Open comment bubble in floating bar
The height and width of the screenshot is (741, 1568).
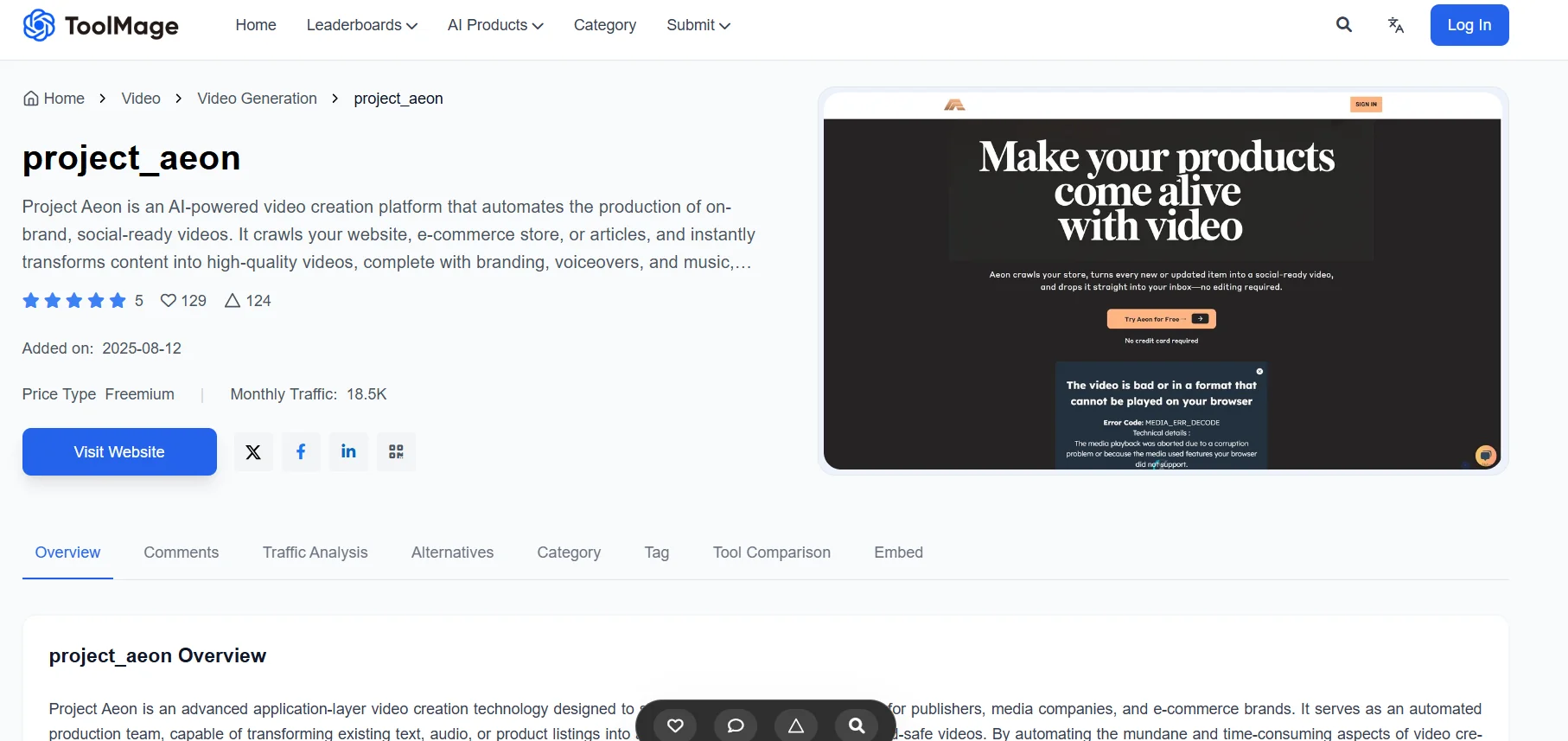736,725
